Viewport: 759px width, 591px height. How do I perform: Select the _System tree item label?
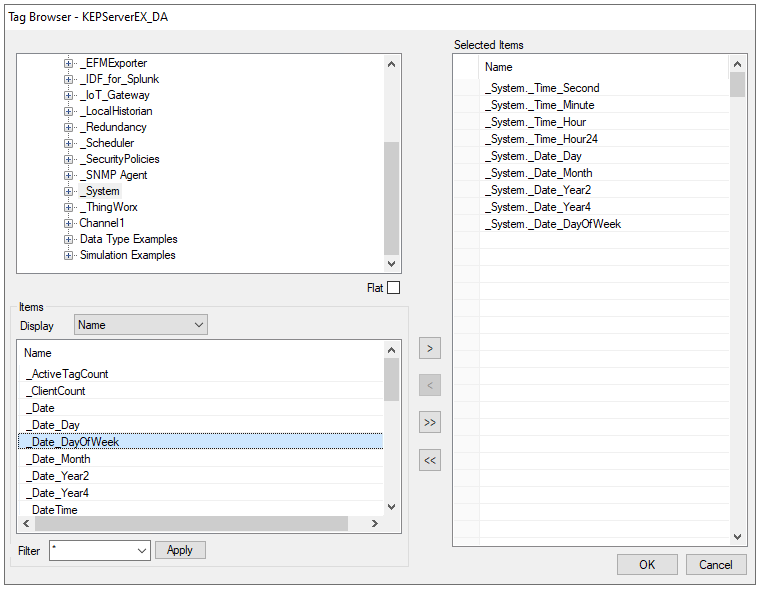[100, 191]
